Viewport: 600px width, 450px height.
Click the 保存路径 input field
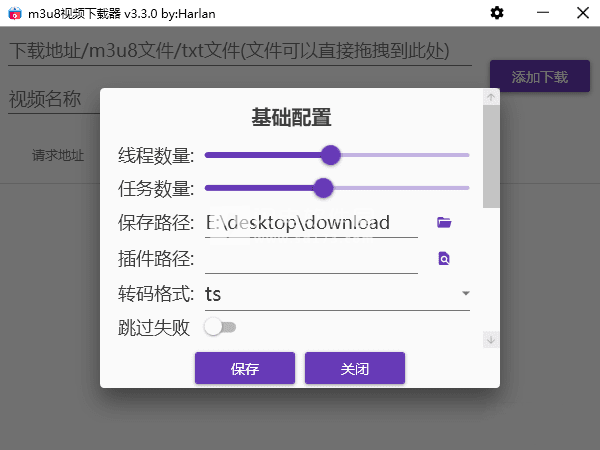coord(311,223)
